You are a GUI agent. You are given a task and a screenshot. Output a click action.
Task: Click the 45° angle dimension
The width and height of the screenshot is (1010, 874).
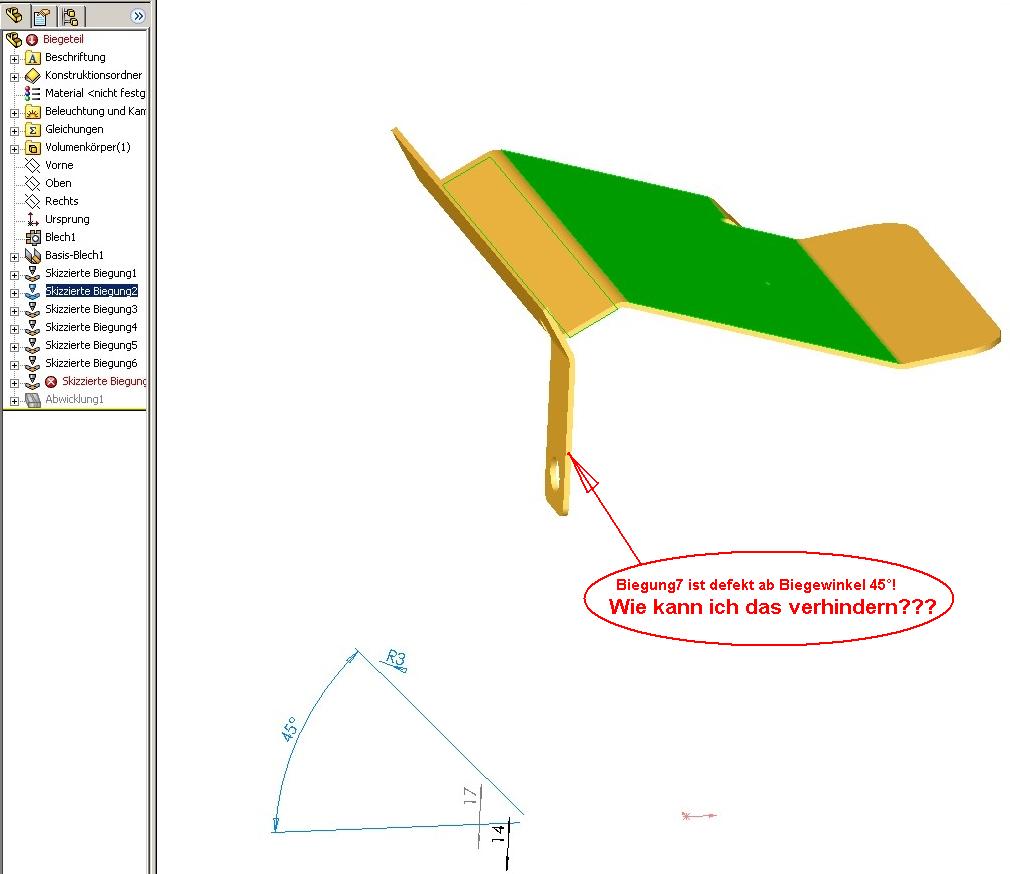coord(290,729)
